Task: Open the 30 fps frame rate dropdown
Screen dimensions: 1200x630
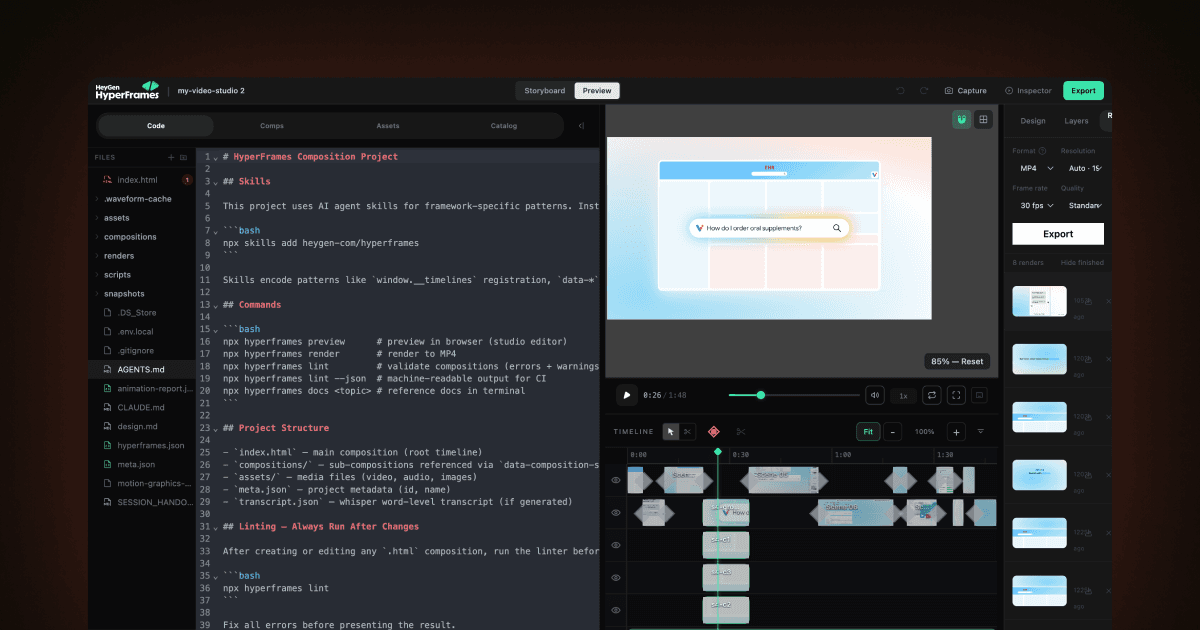Action: 1034,205
